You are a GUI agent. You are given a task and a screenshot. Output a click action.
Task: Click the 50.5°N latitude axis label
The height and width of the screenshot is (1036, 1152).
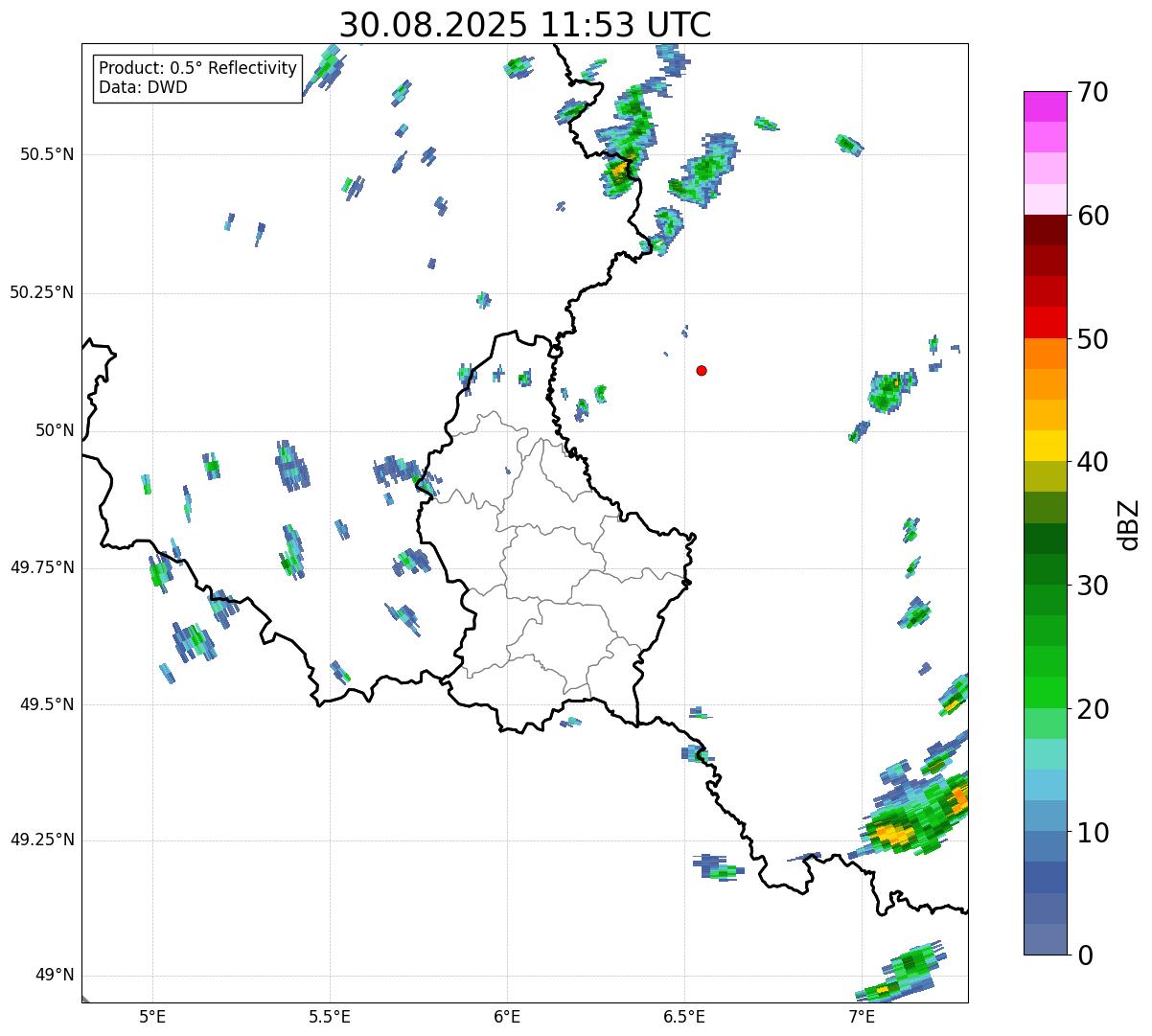(x=46, y=154)
